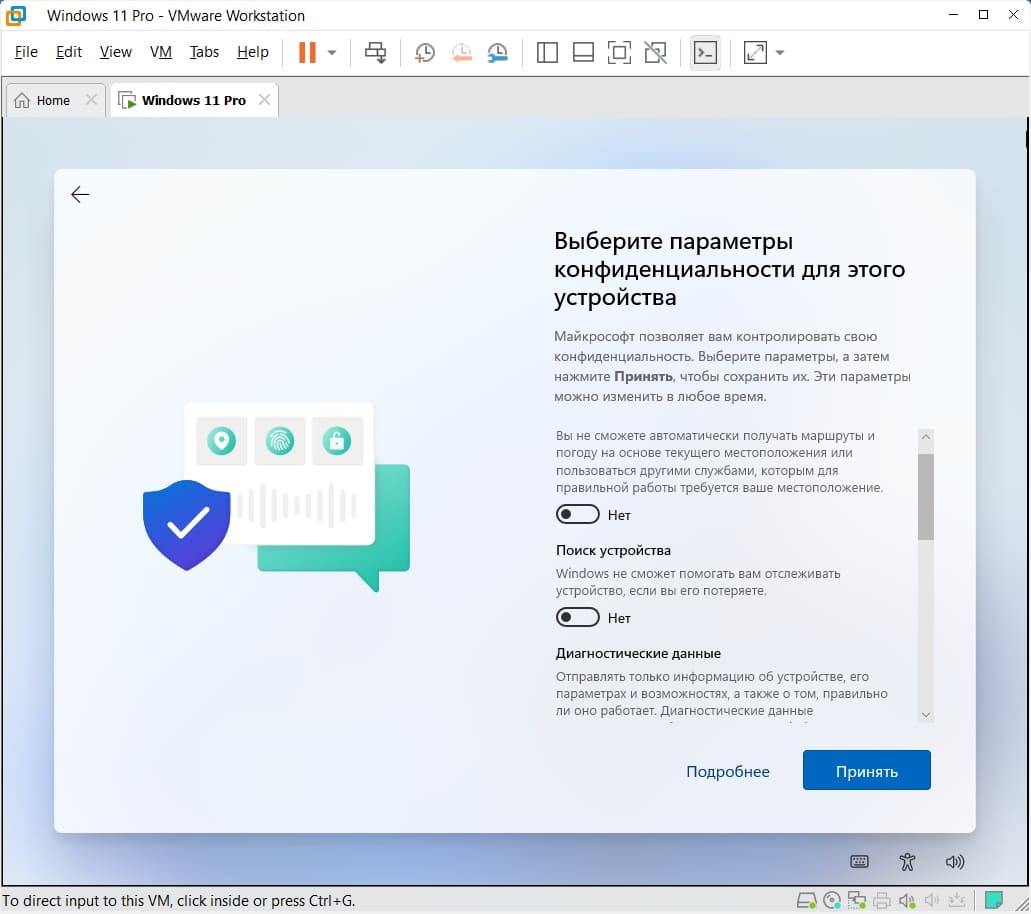Viewport: 1031px width, 914px height.
Task: Click the stretch guest display icon
Action: [x=755, y=53]
